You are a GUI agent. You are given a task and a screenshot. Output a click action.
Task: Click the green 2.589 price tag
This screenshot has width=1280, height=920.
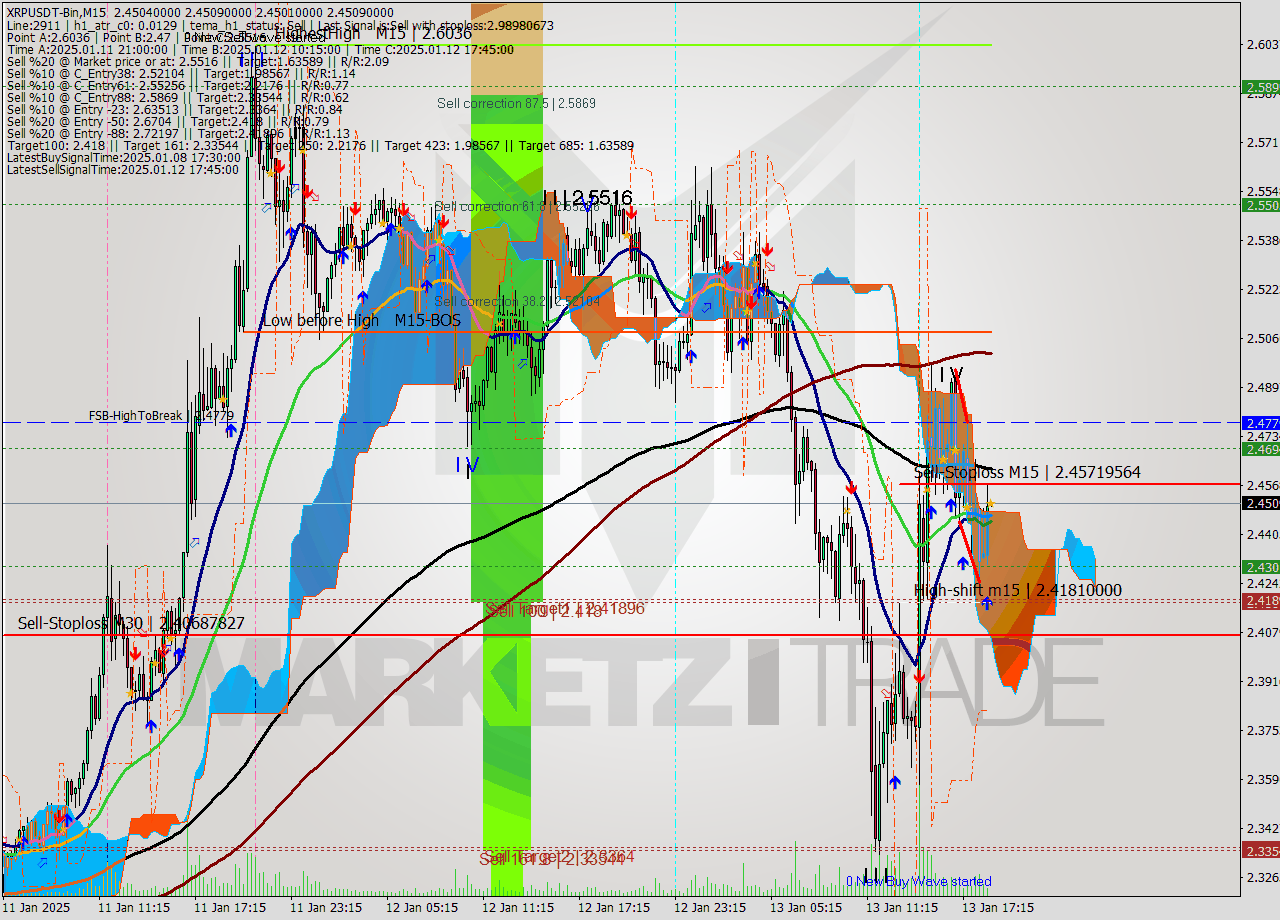(x=1260, y=87)
